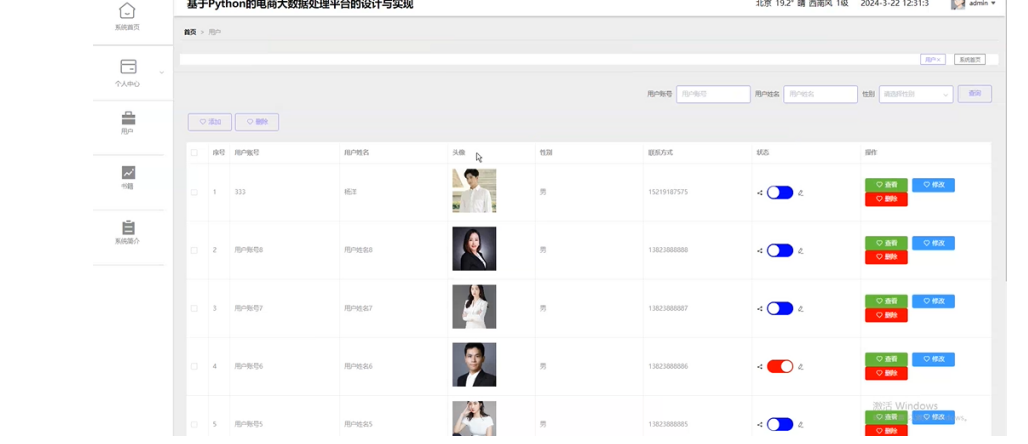Click avatar thumbnail of 用户姓名6
The width and height of the screenshot is (1028, 444).
coord(474,365)
